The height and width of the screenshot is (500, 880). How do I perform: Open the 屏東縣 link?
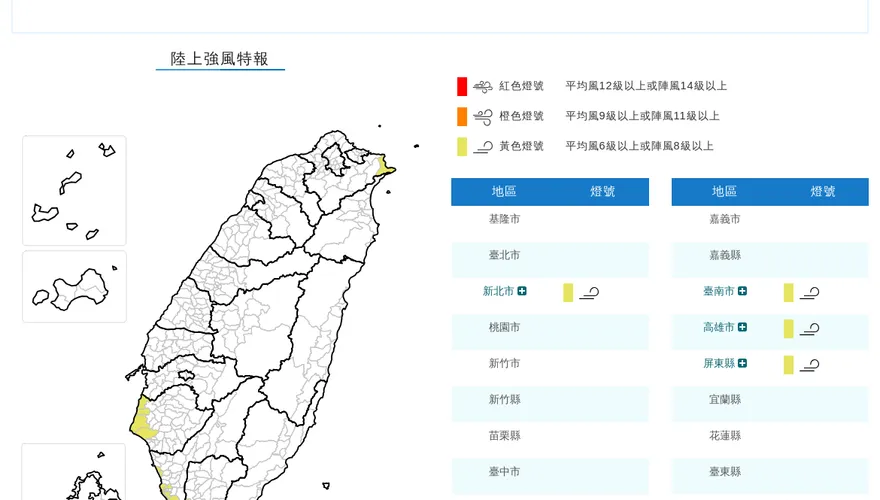719,363
